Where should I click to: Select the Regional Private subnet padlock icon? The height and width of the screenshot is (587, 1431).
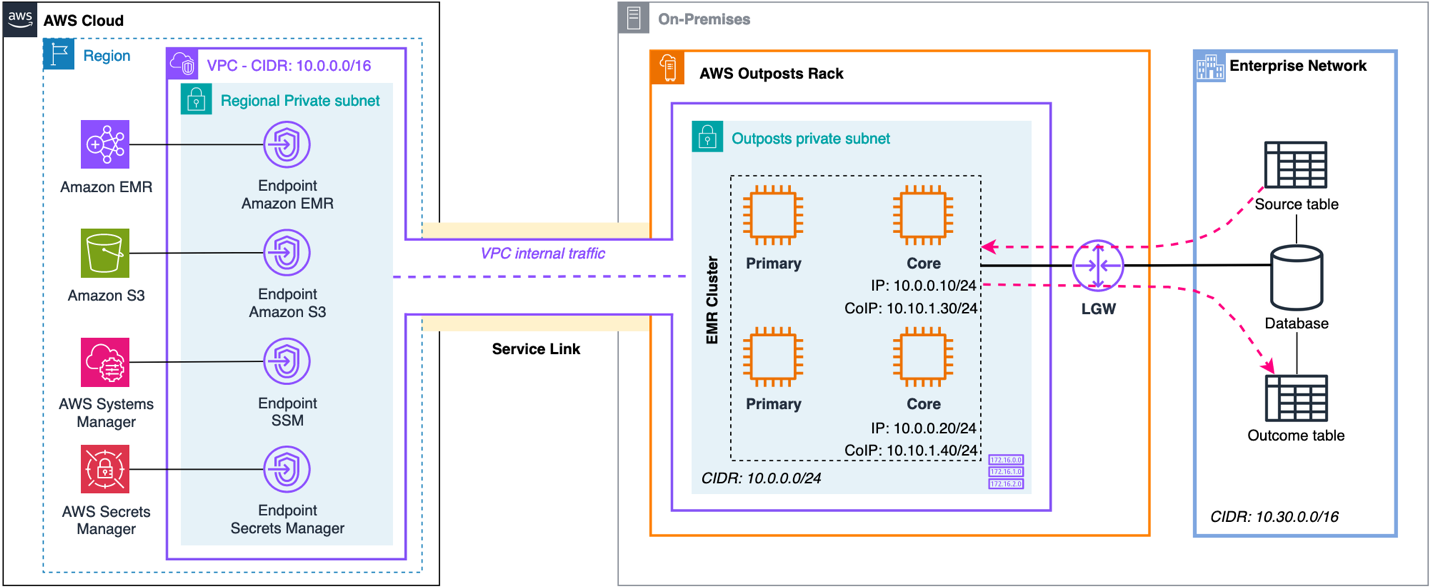pos(196,100)
